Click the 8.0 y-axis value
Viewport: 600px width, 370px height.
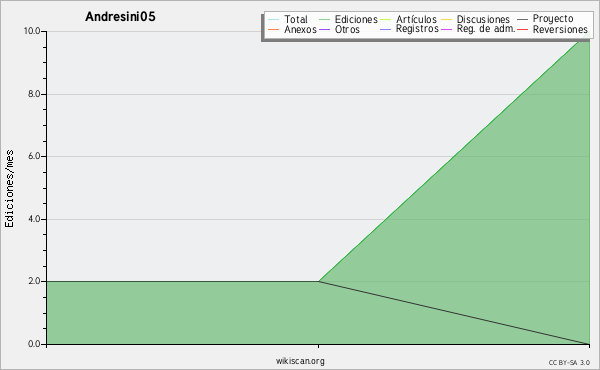(34, 94)
